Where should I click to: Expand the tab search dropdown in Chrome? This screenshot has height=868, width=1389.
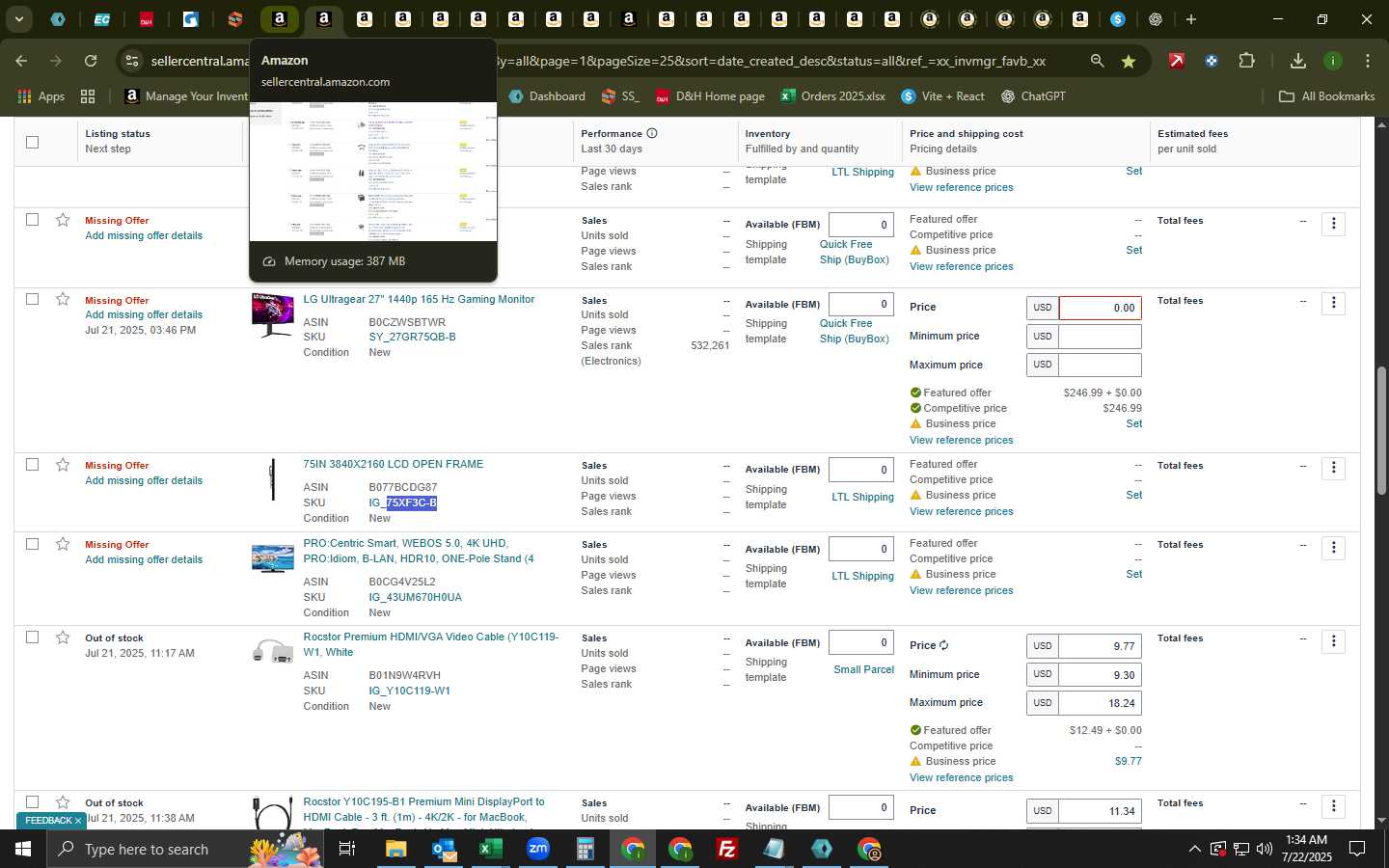18,19
